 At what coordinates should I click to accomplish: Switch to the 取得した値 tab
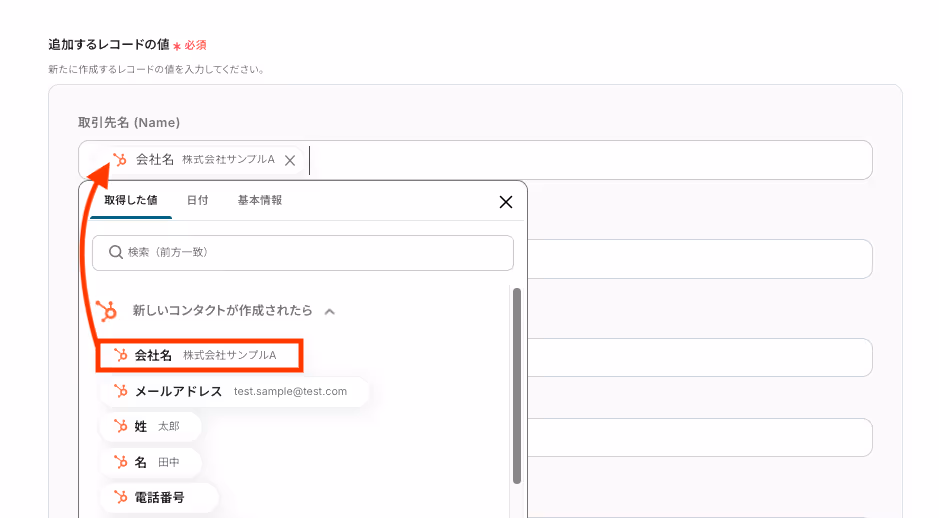[131, 201]
